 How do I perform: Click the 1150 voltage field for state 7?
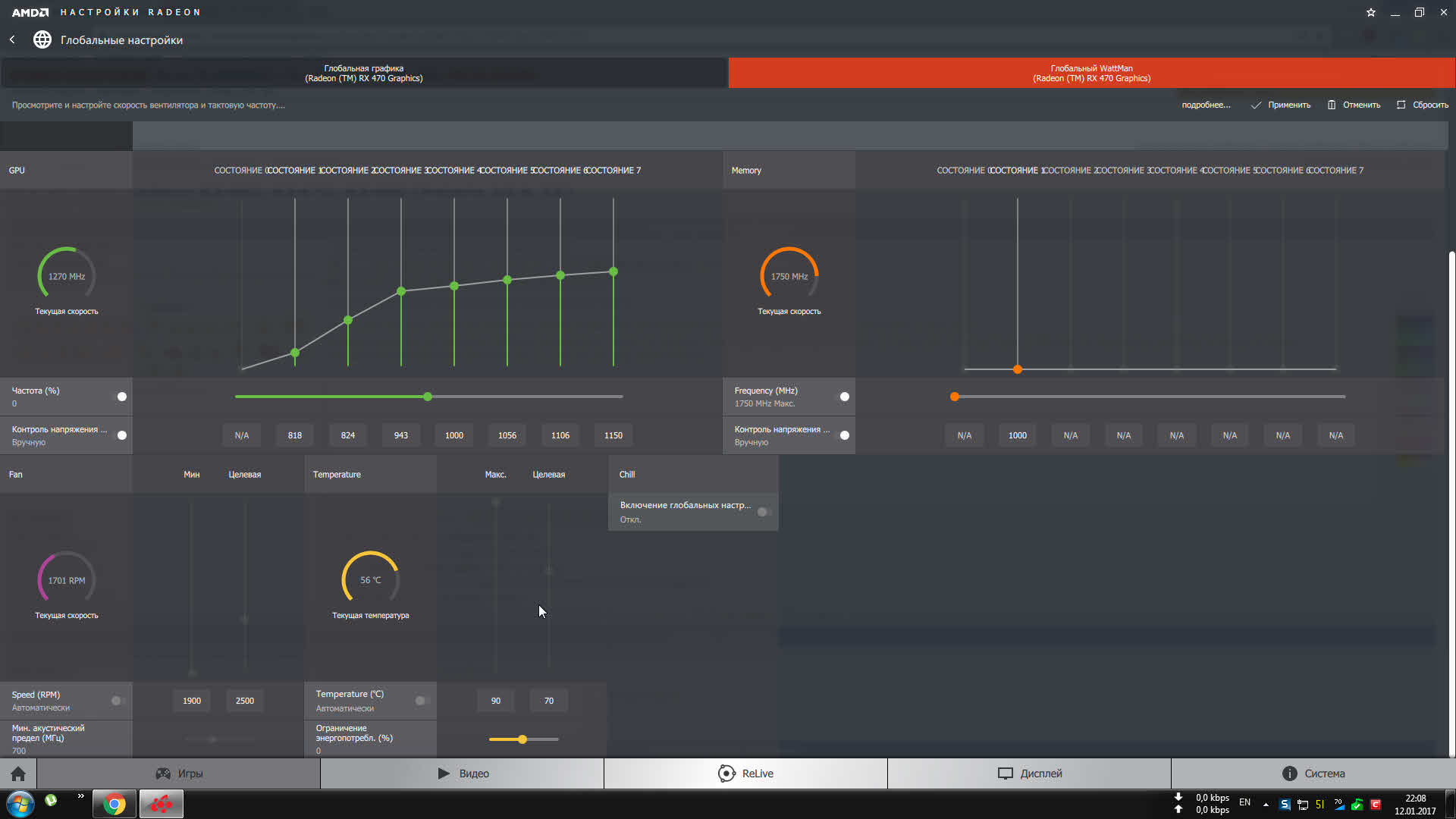tap(613, 435)
